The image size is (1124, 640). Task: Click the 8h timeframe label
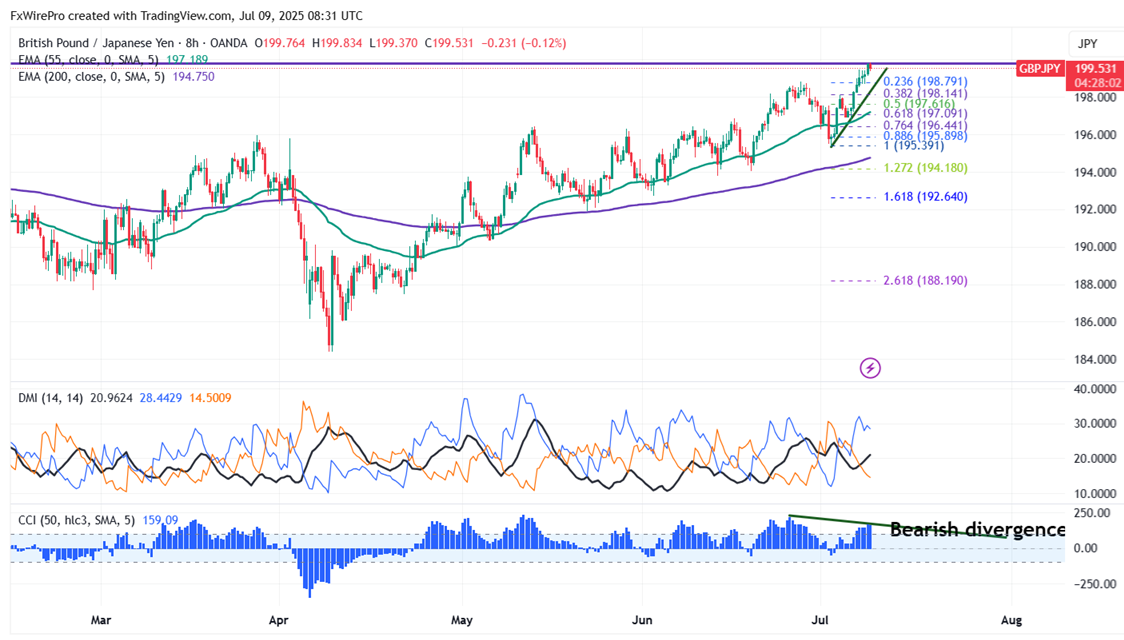pos(192,43)
